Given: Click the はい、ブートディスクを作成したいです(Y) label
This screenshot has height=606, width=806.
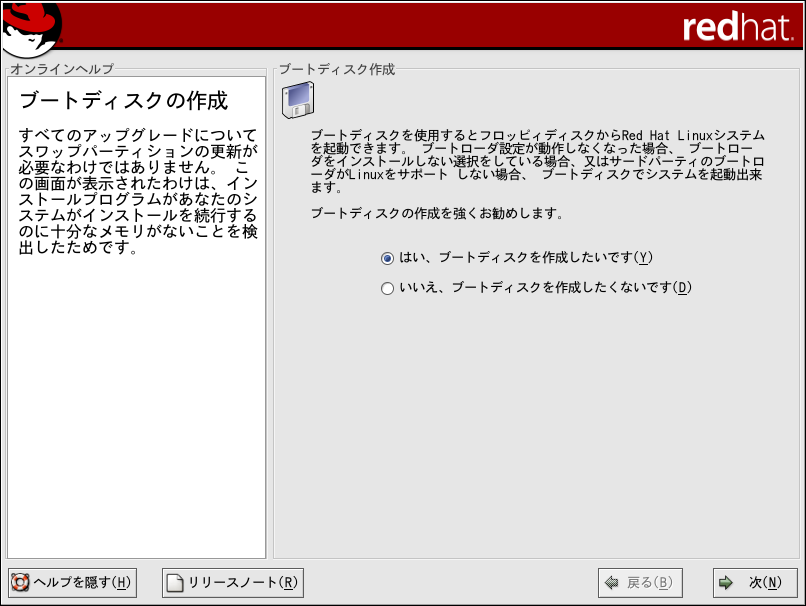Looking at the screenshot, I should click(525, 258).
